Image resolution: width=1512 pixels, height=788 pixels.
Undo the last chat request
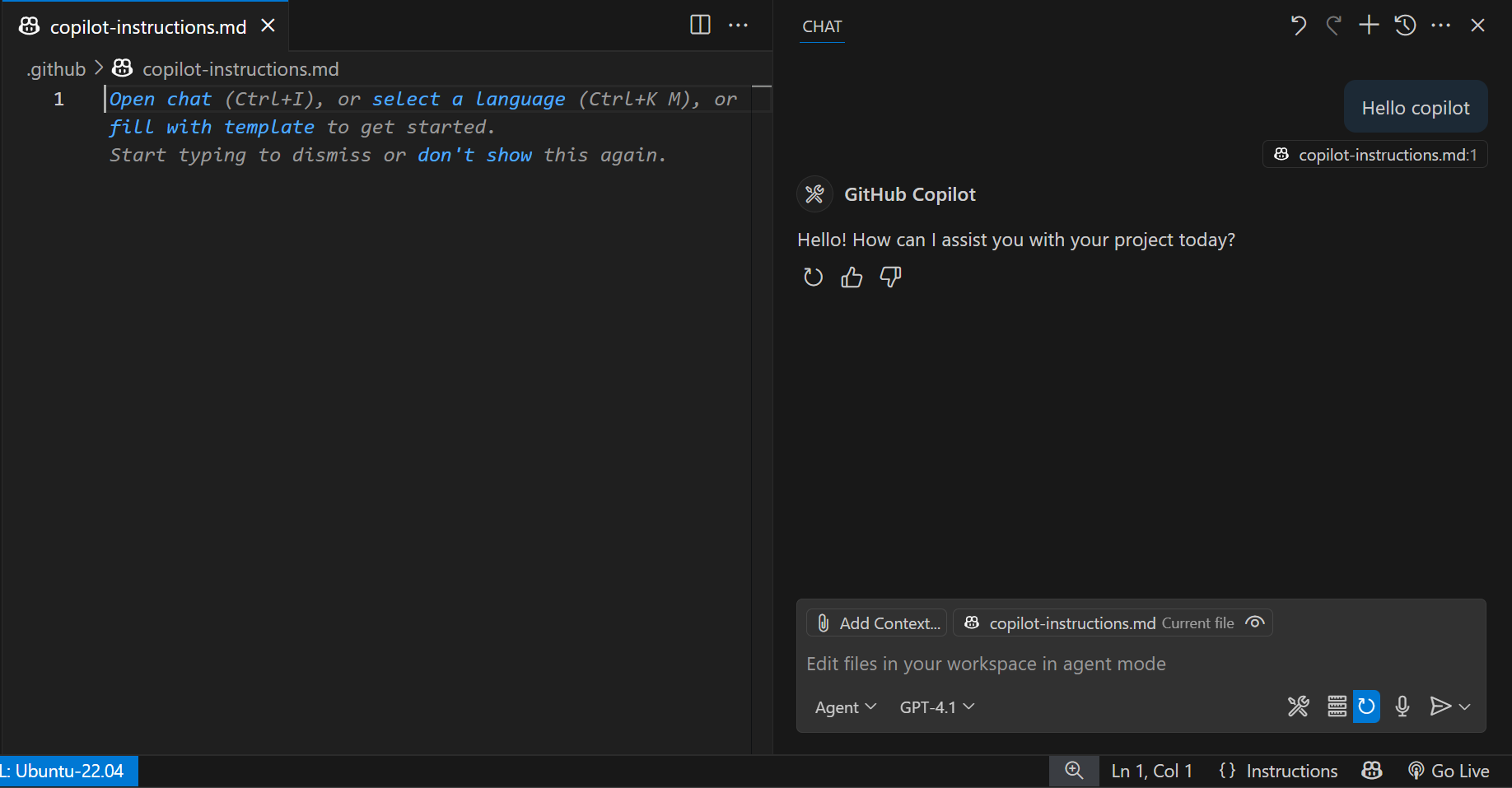1299,25
